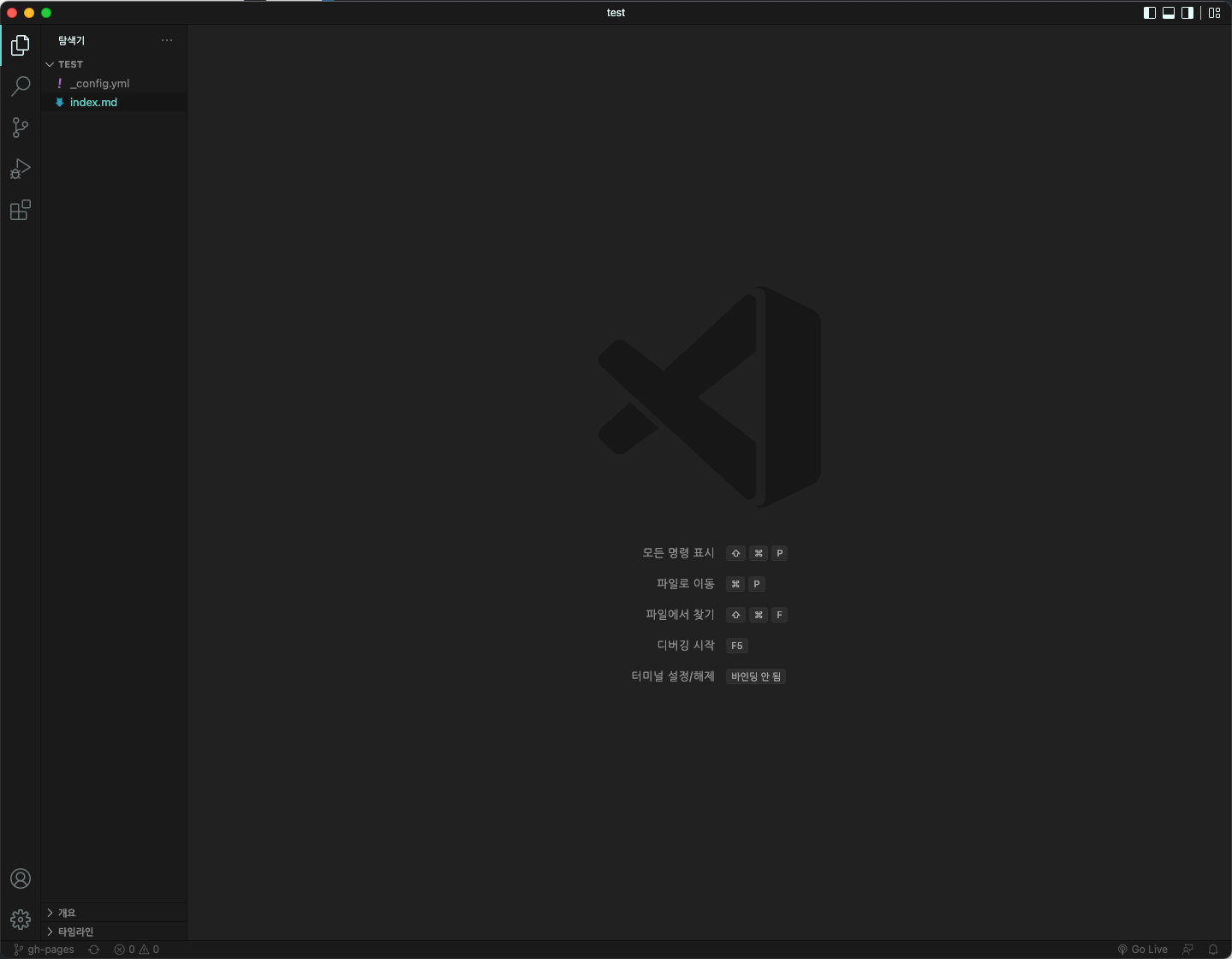Open Explorer more actions ellipsis
The width and height of the screenshot is (1232, 959).
167,40
